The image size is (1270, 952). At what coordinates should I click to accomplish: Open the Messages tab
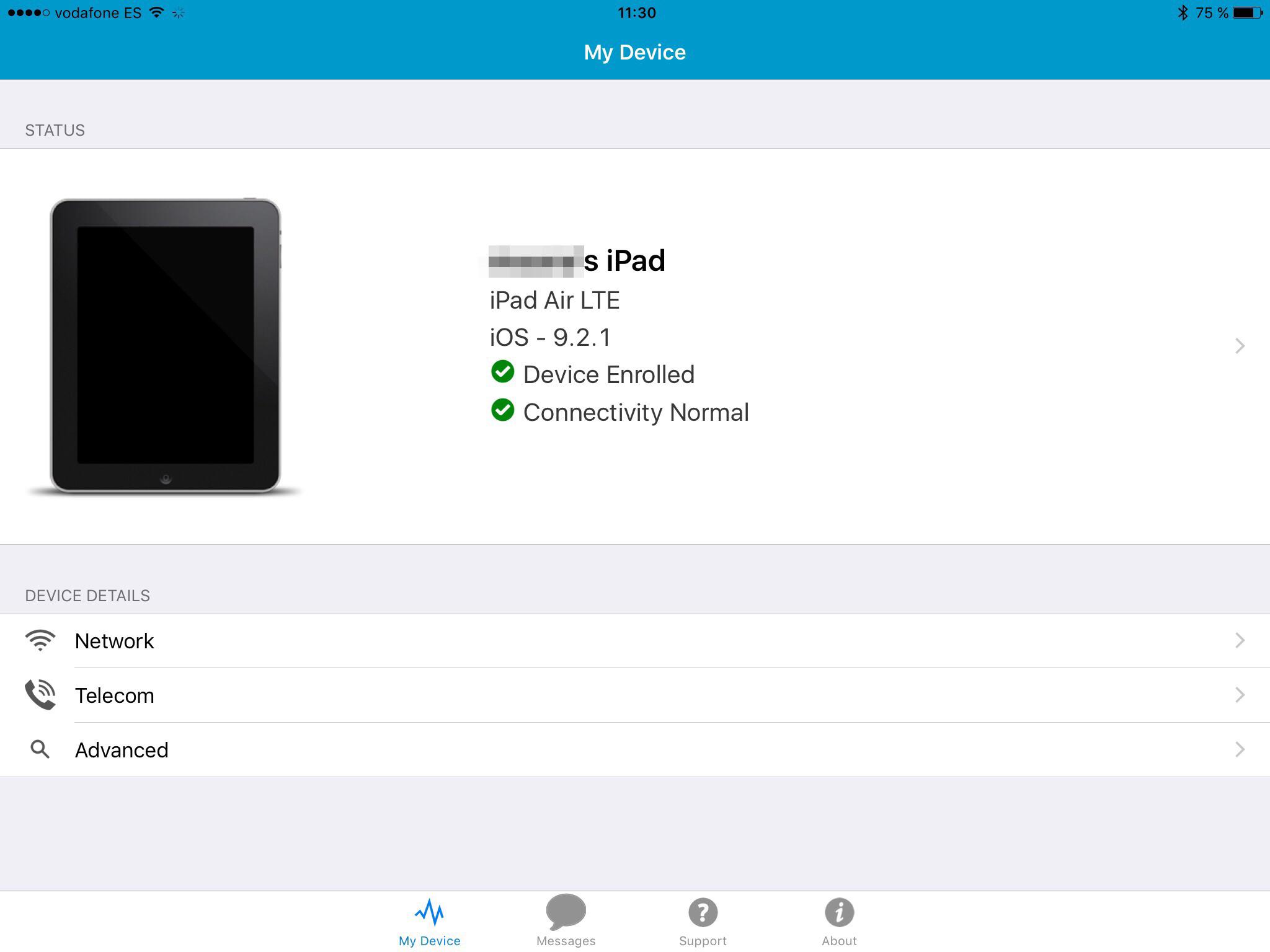tap(566, 921)
